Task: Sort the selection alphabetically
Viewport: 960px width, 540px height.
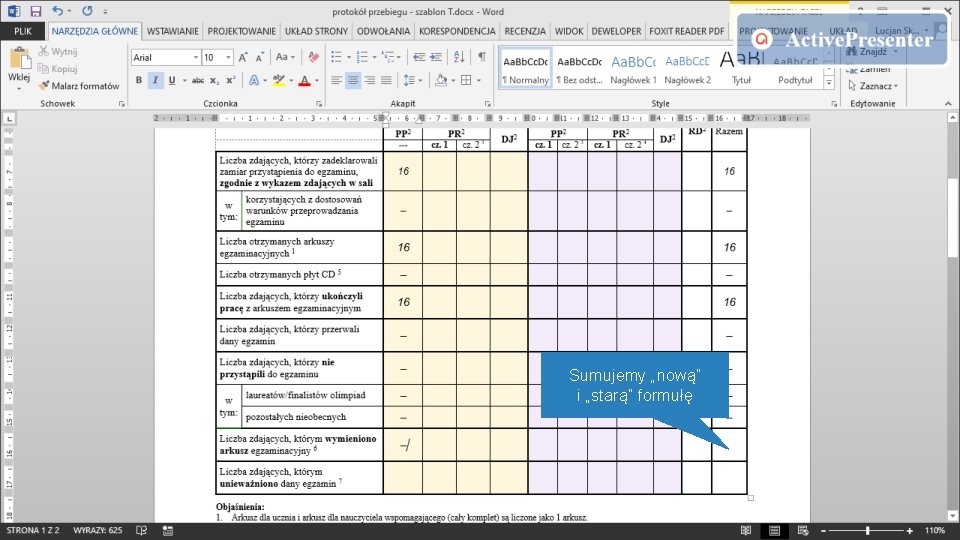Action: 459,58
